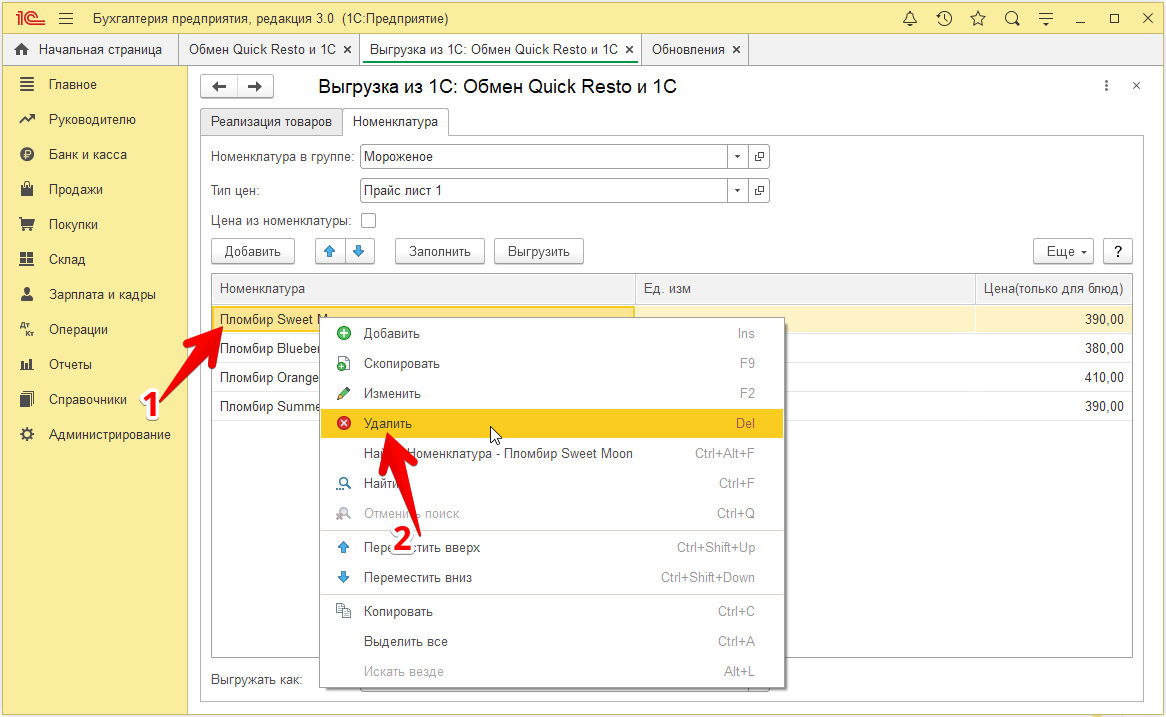This screenshot has height=717, width=1166.
Task: Click the Заполнить button
Action: pyautogui.click(x=439, y=251)
